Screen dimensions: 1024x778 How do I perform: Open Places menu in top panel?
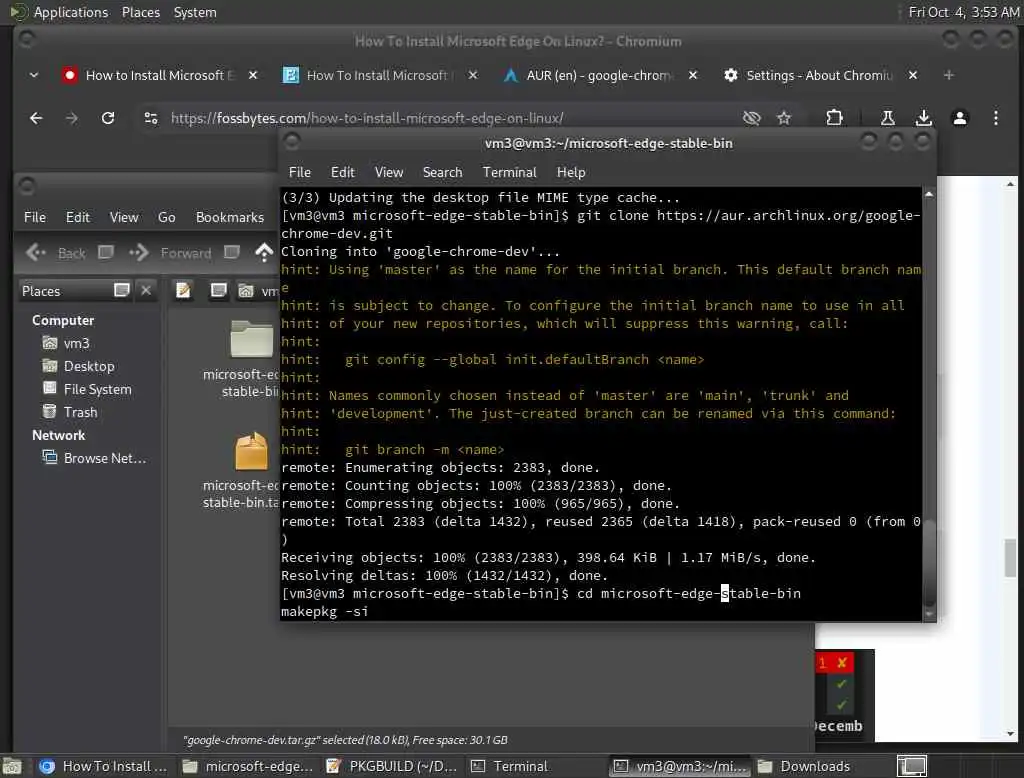[x=141, y=12]
